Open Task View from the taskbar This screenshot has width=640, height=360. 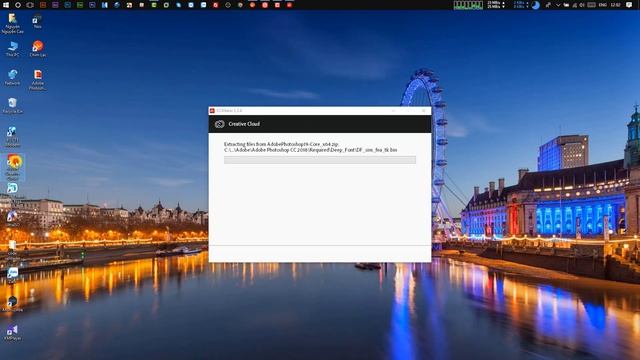tap(30, 5)
